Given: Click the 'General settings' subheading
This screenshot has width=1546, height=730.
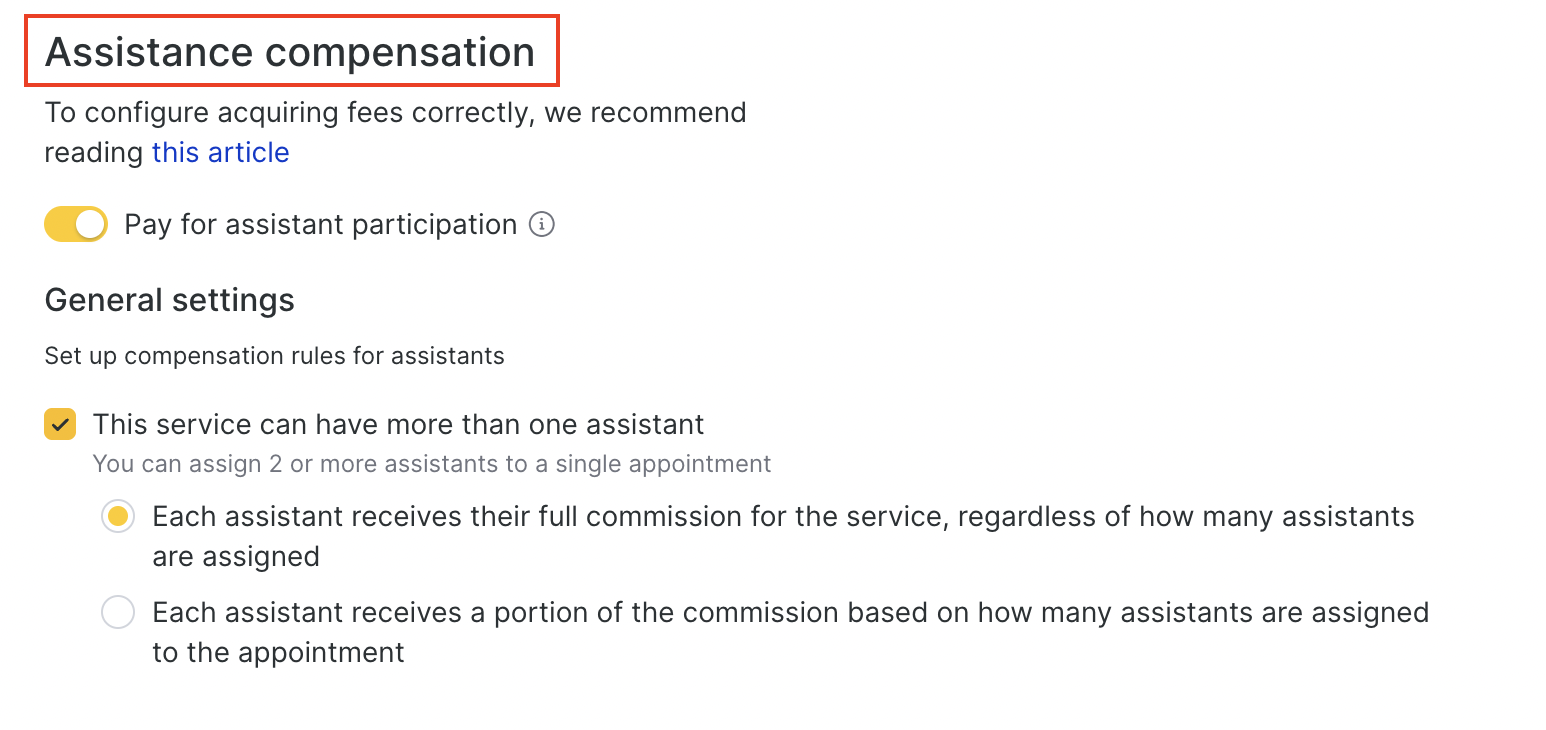Looking at the screenshot, I should (x=169, y=300).
